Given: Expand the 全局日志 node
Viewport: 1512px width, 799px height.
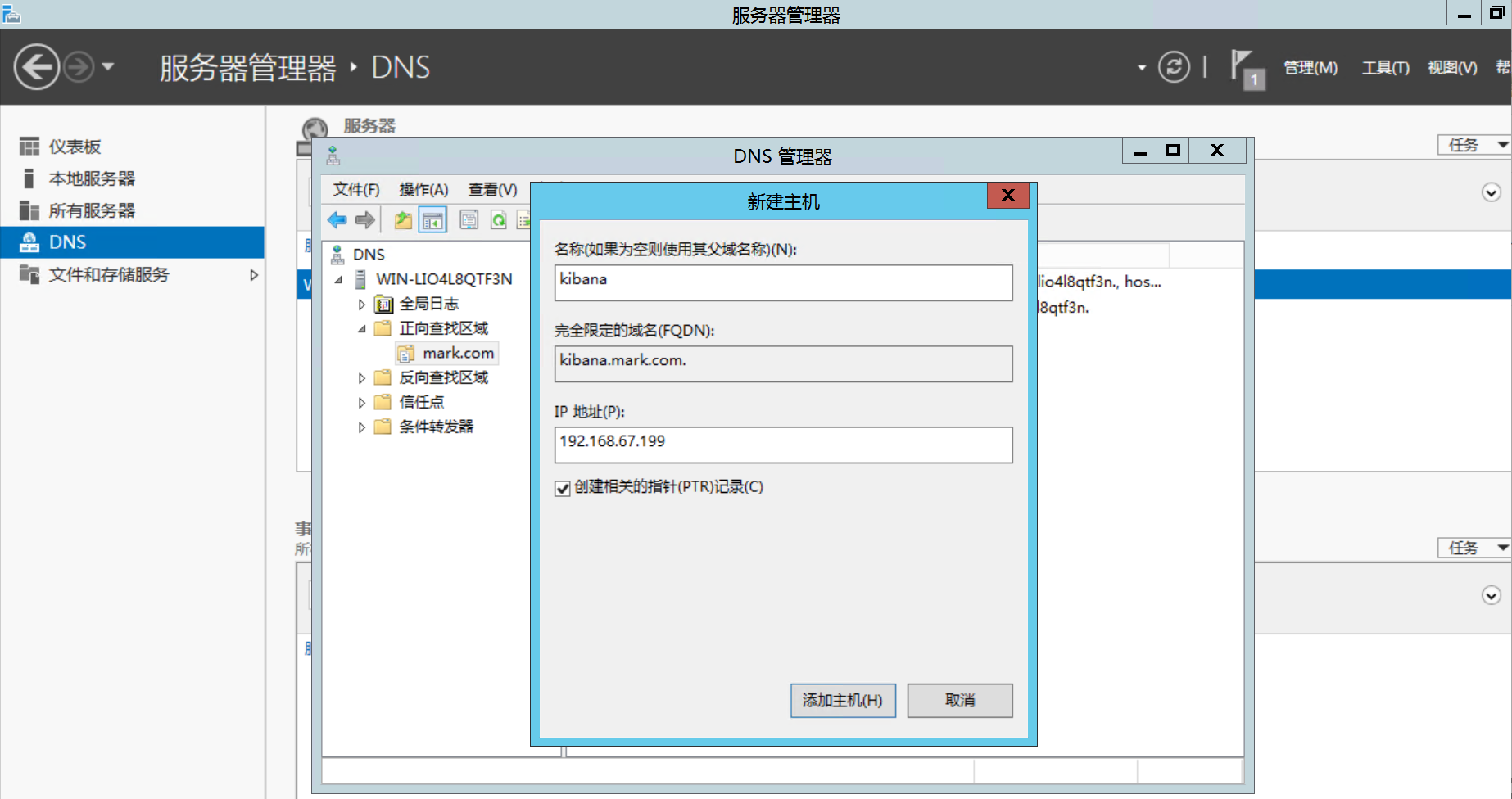Looking at the screenshot, I should [x=361, y=305].
